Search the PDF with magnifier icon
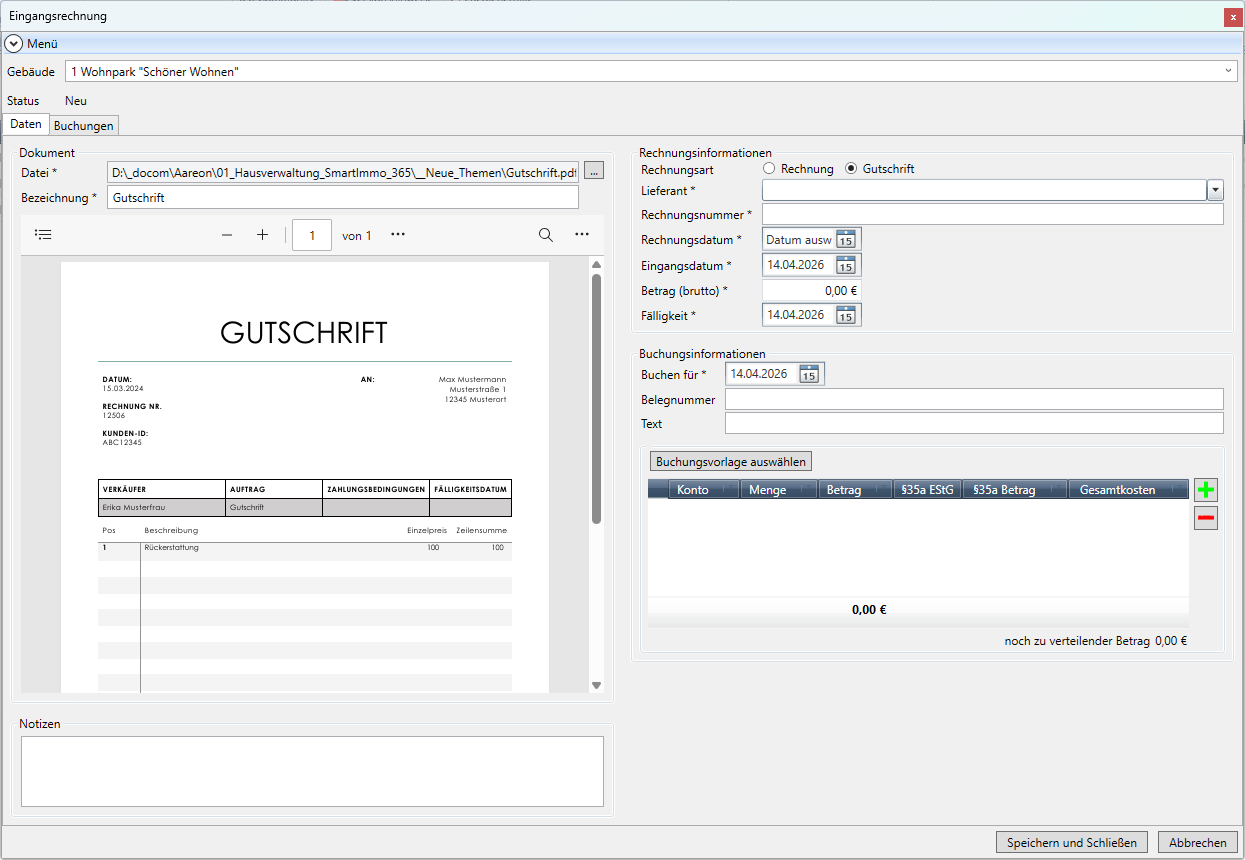Viewport: 1245px width, 860px height. click(x=546, y=235)
